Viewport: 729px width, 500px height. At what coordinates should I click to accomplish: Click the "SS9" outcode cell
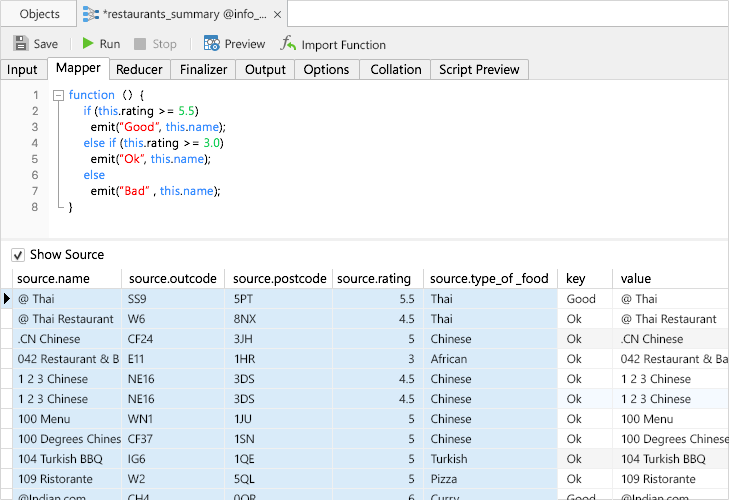(x=173, y=299)
